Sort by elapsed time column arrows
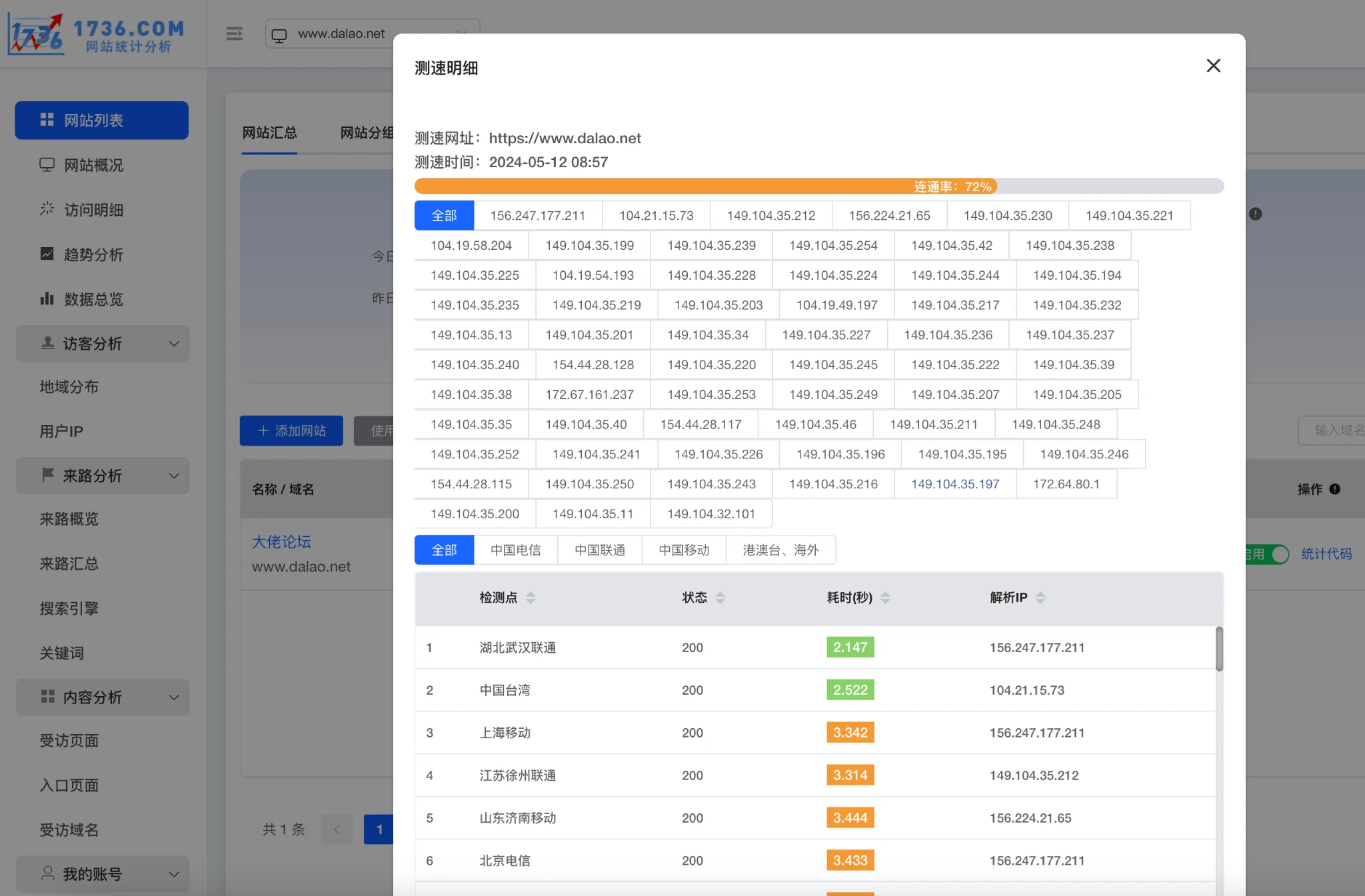This screenshot has height=896, width=1365. tap(885, 598)
